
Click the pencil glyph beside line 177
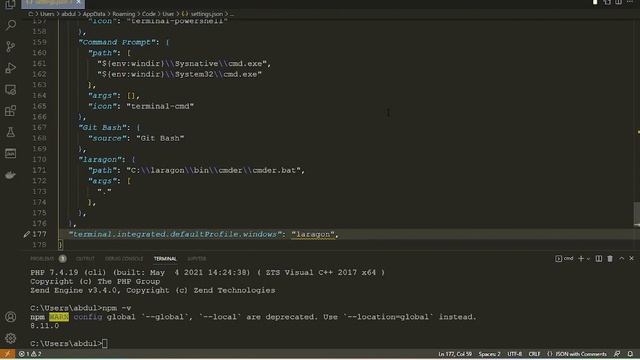(27, 234)
